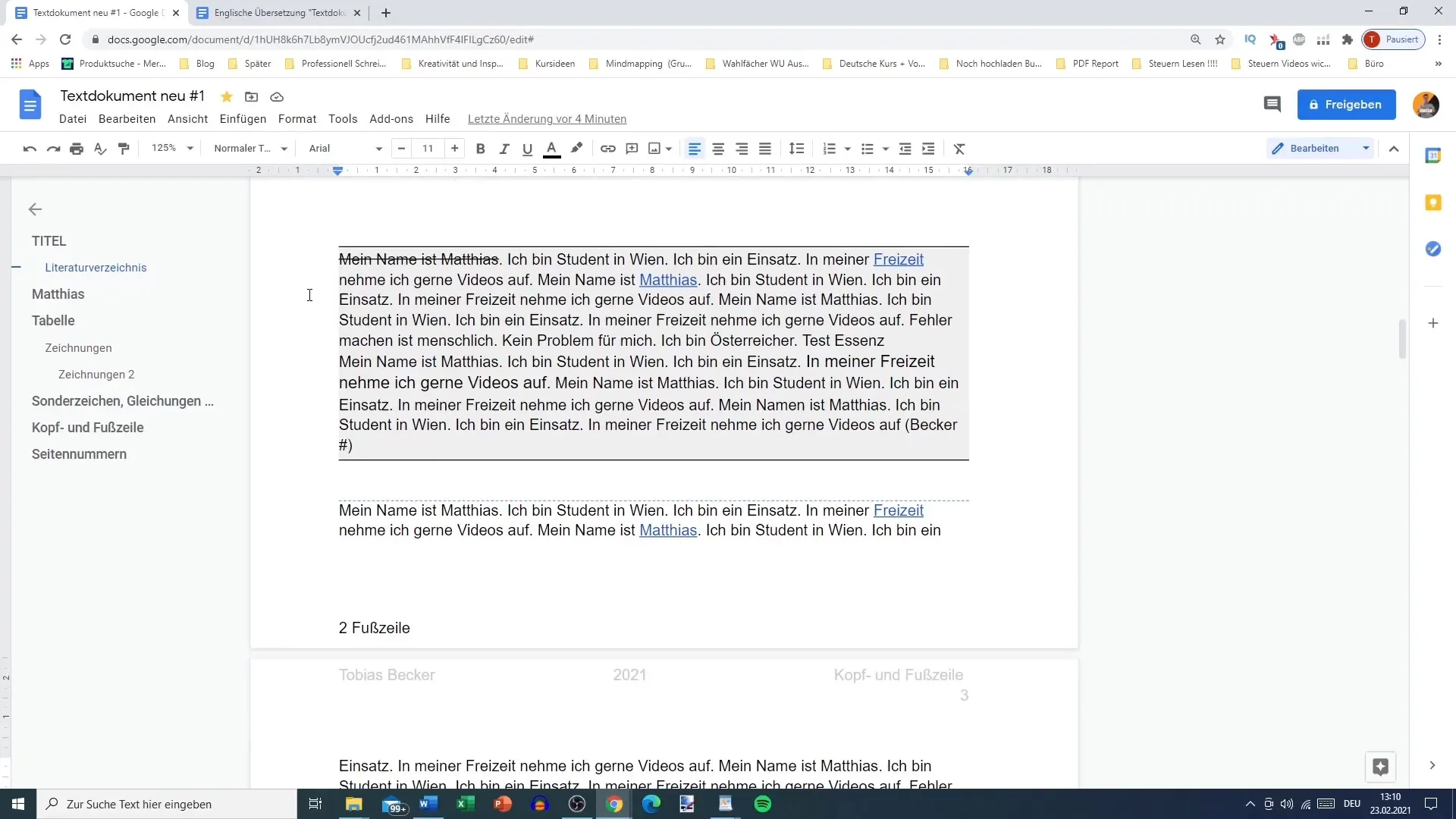Screen dimensions: 1456x819
Task: Expand numbered list style dropdown
Action: pos(847,149)
